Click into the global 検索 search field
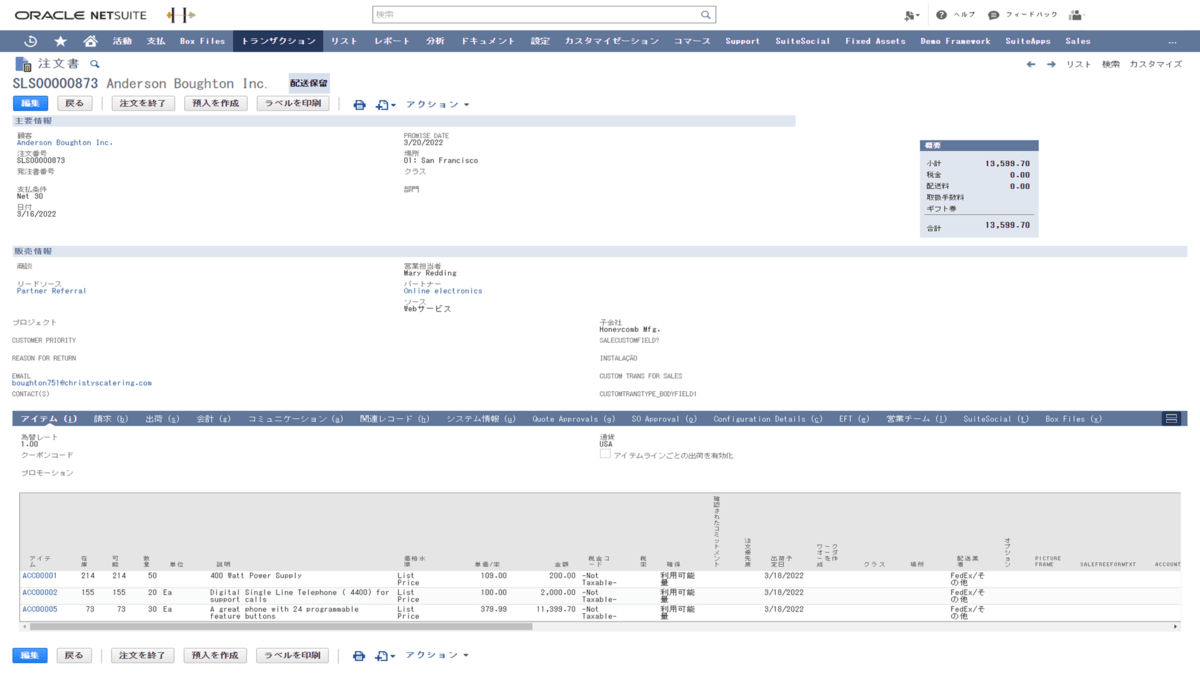 [536, 15]
